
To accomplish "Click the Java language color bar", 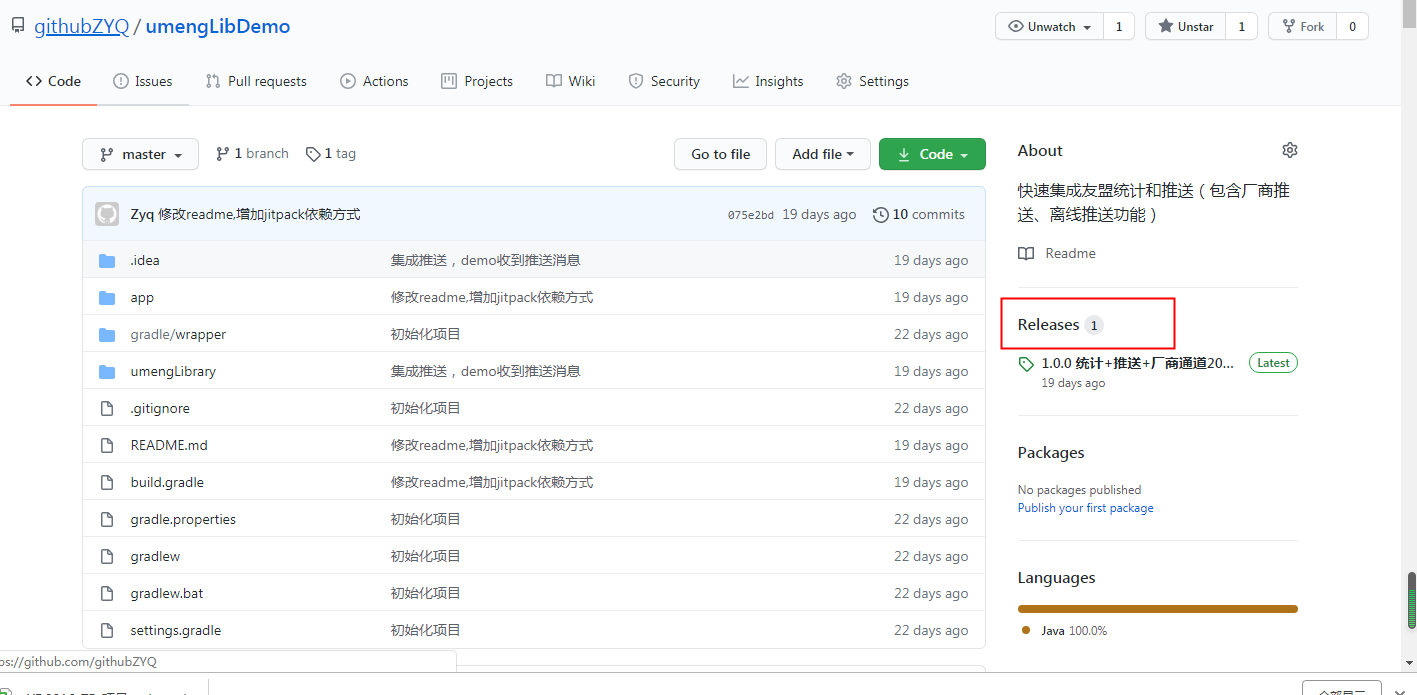I will 1158,608.
